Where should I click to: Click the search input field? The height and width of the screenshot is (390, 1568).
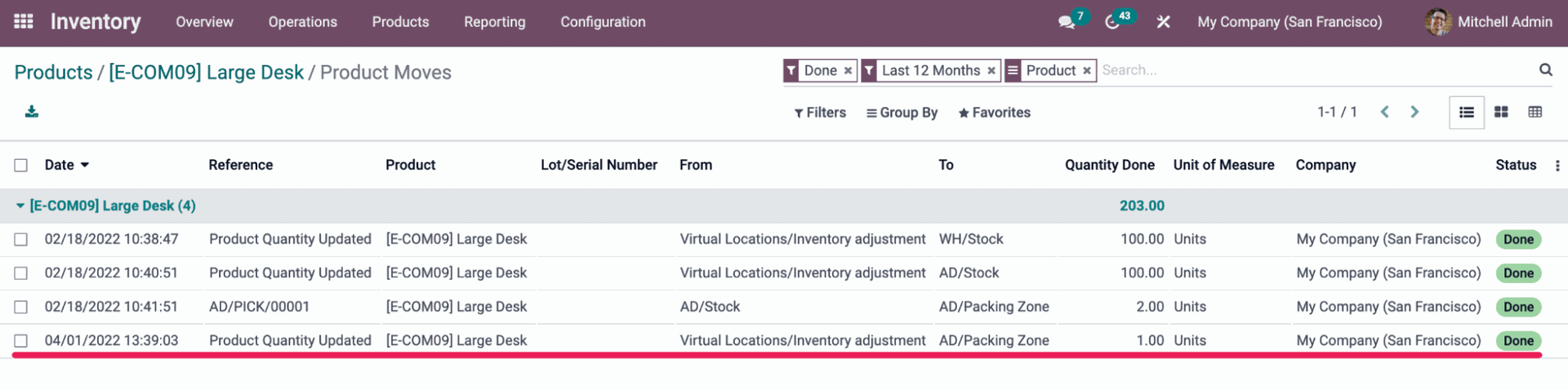(x=1315, y=70)
